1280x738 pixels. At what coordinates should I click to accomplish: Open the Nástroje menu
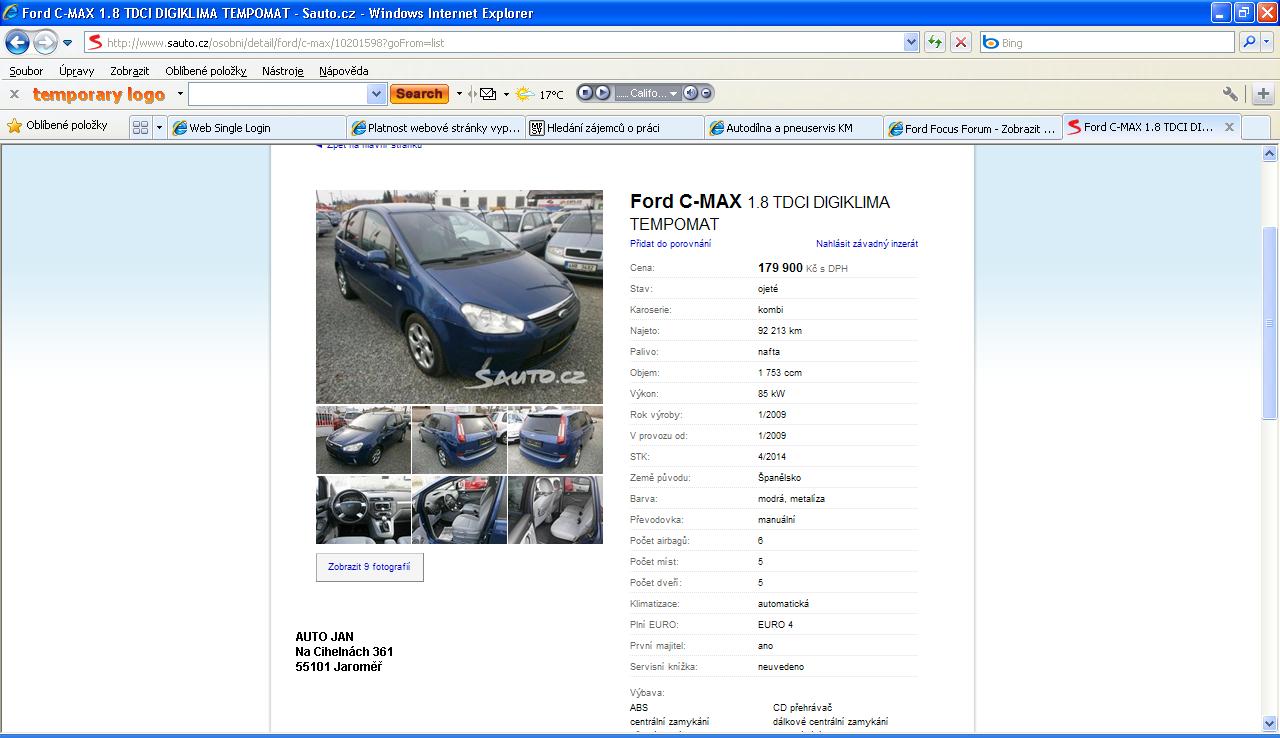[282, 71]
